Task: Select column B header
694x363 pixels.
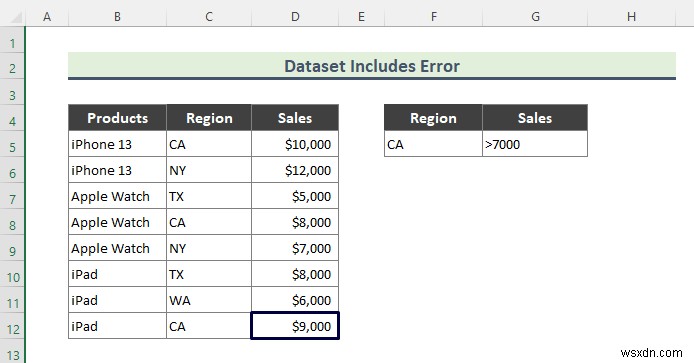Action: (117, 17)
